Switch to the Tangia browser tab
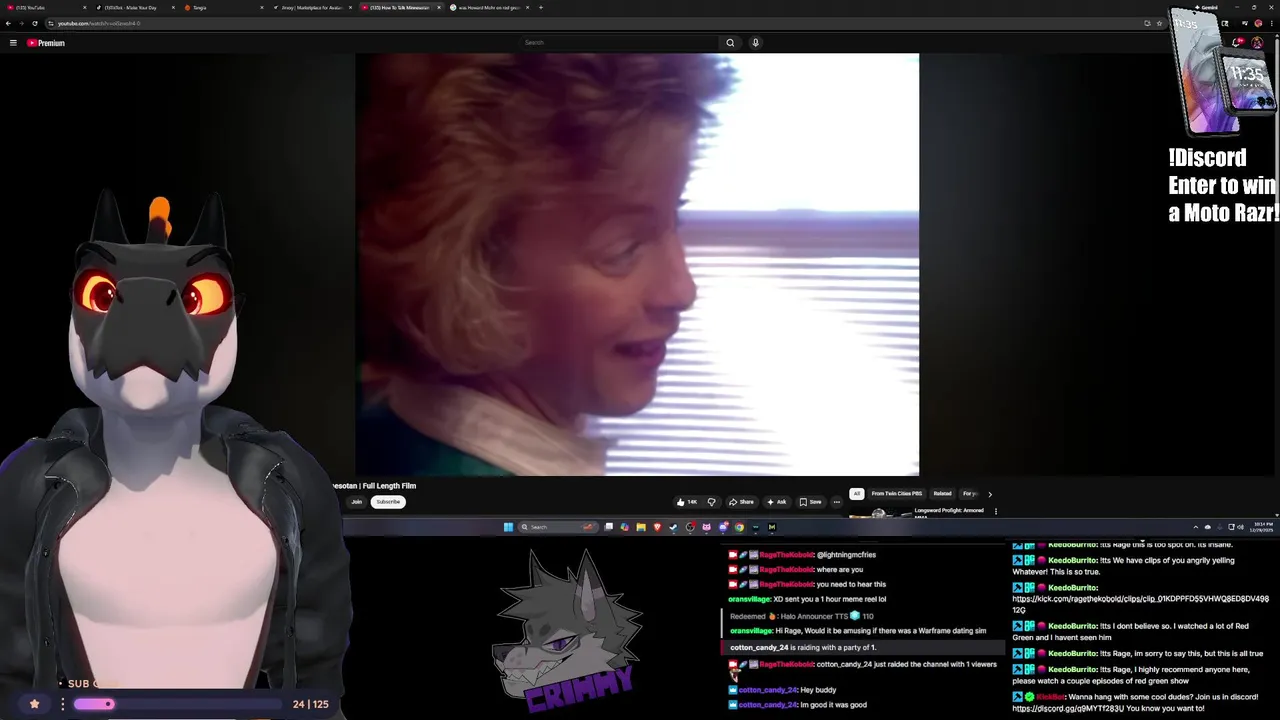This screenshot has width=1280, height=720. (x=222, y=7)
